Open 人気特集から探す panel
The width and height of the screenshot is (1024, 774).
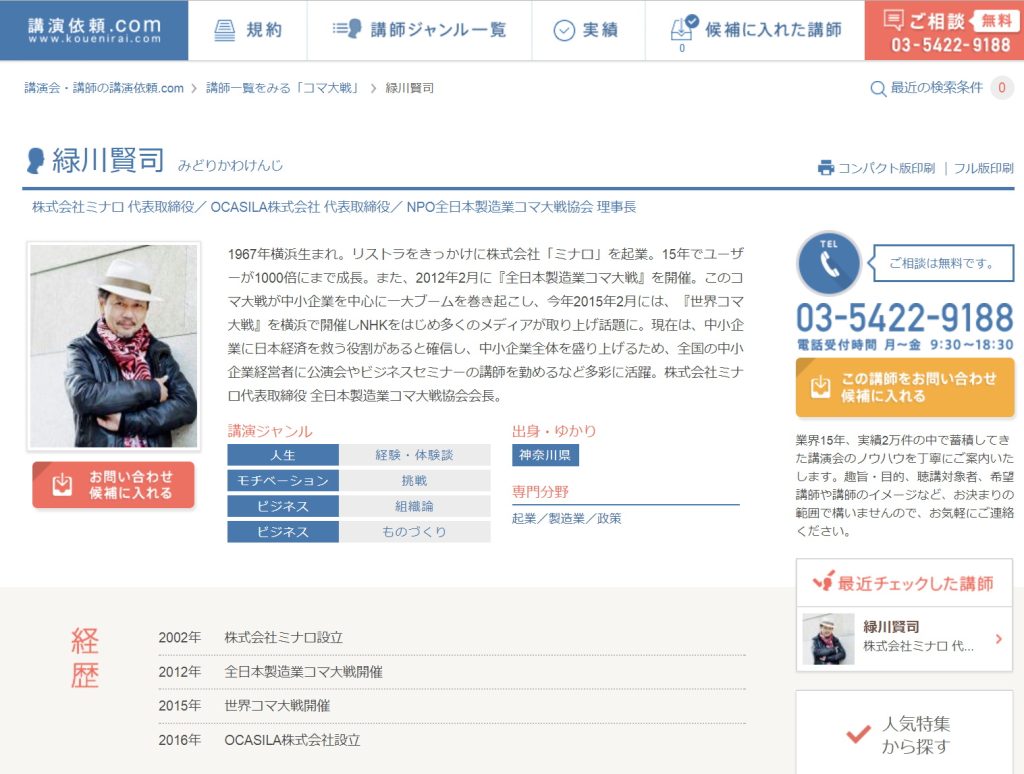pyautogui.click(x=904, y=733)
